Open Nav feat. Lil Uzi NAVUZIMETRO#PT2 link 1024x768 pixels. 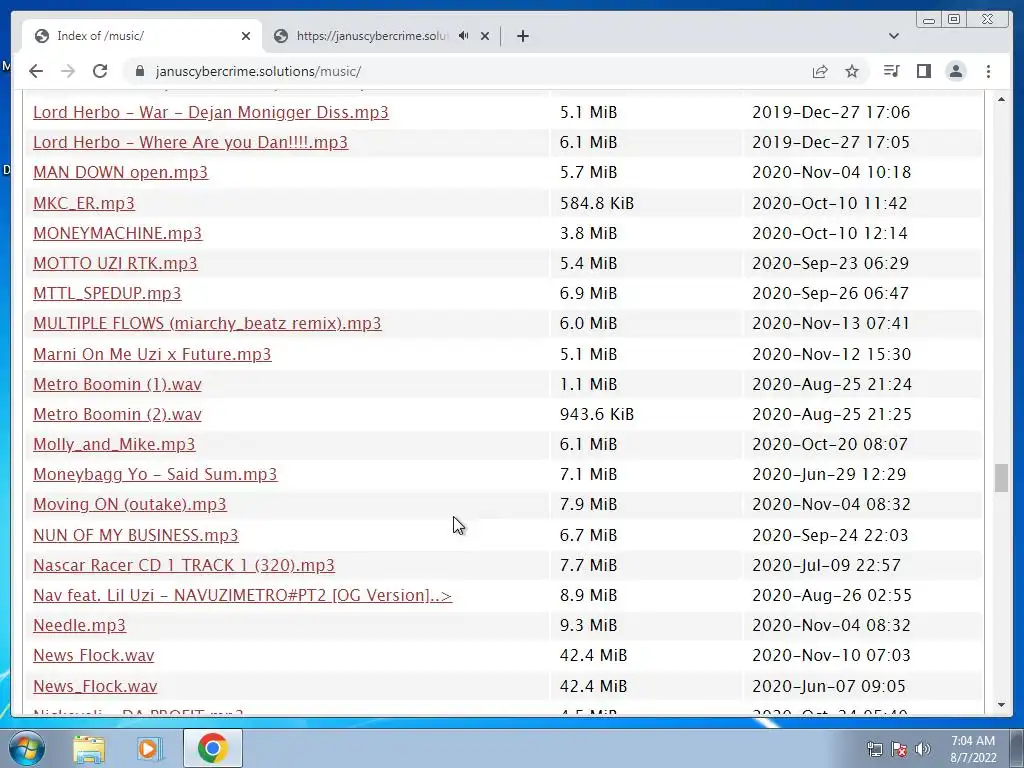pos(242,595)
